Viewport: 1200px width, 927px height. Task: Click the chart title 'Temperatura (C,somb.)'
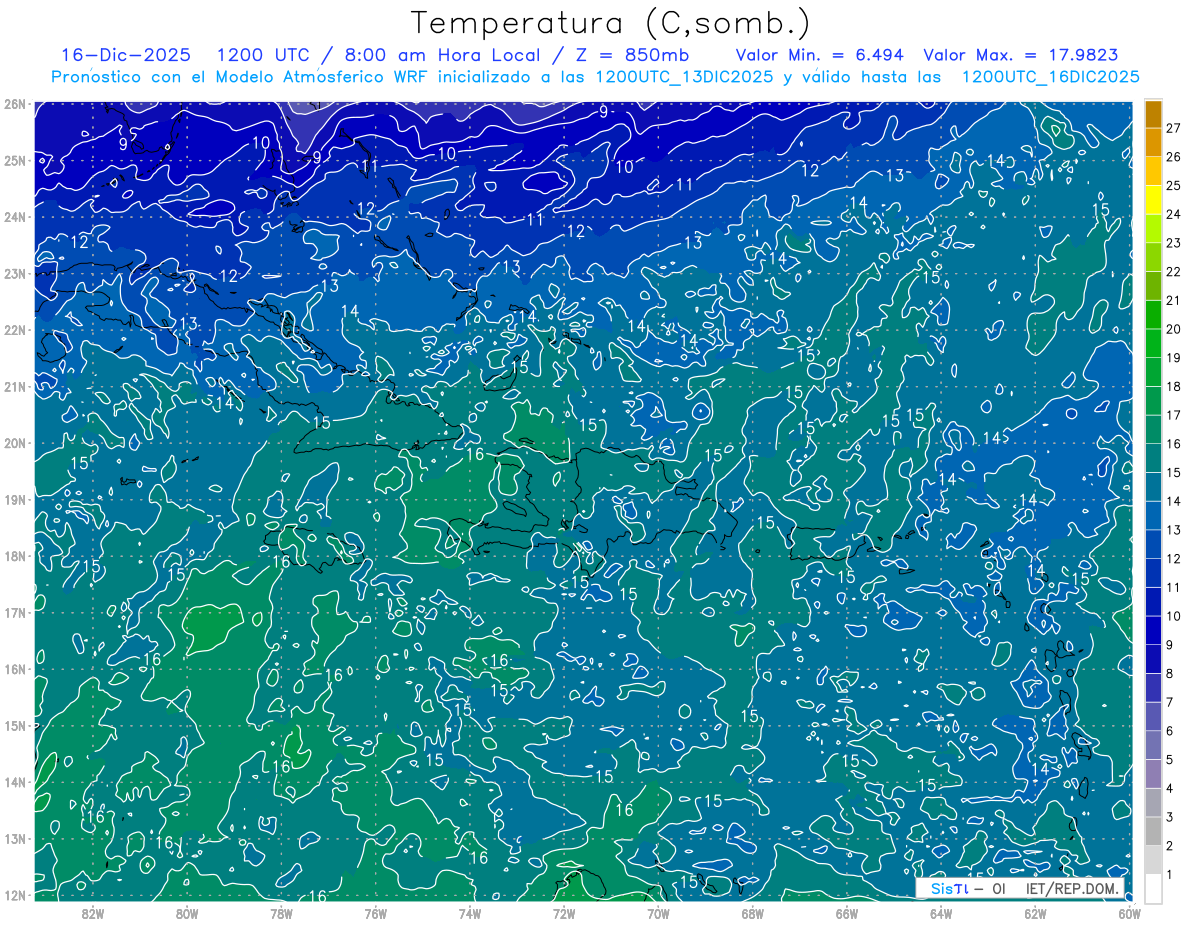pos(611,23)
